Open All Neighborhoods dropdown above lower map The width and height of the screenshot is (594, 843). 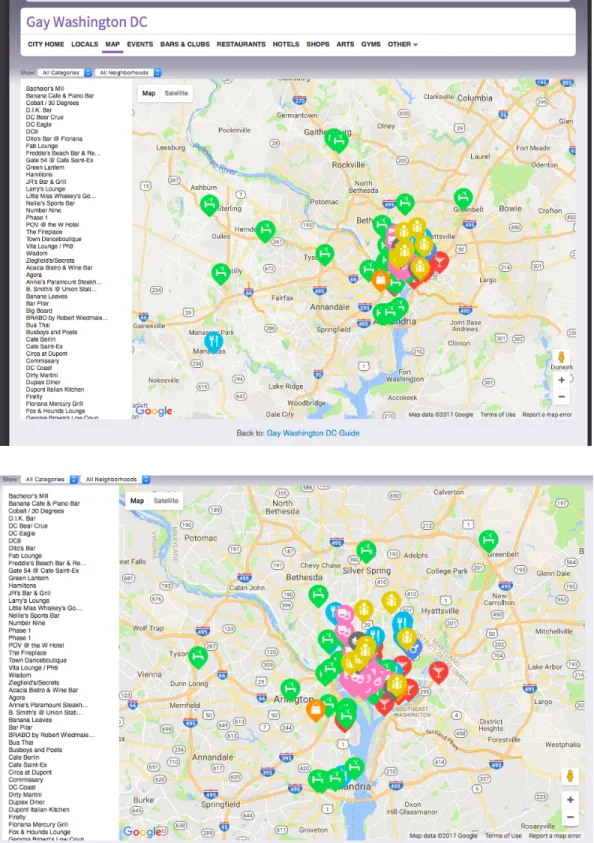click(115, 479)
